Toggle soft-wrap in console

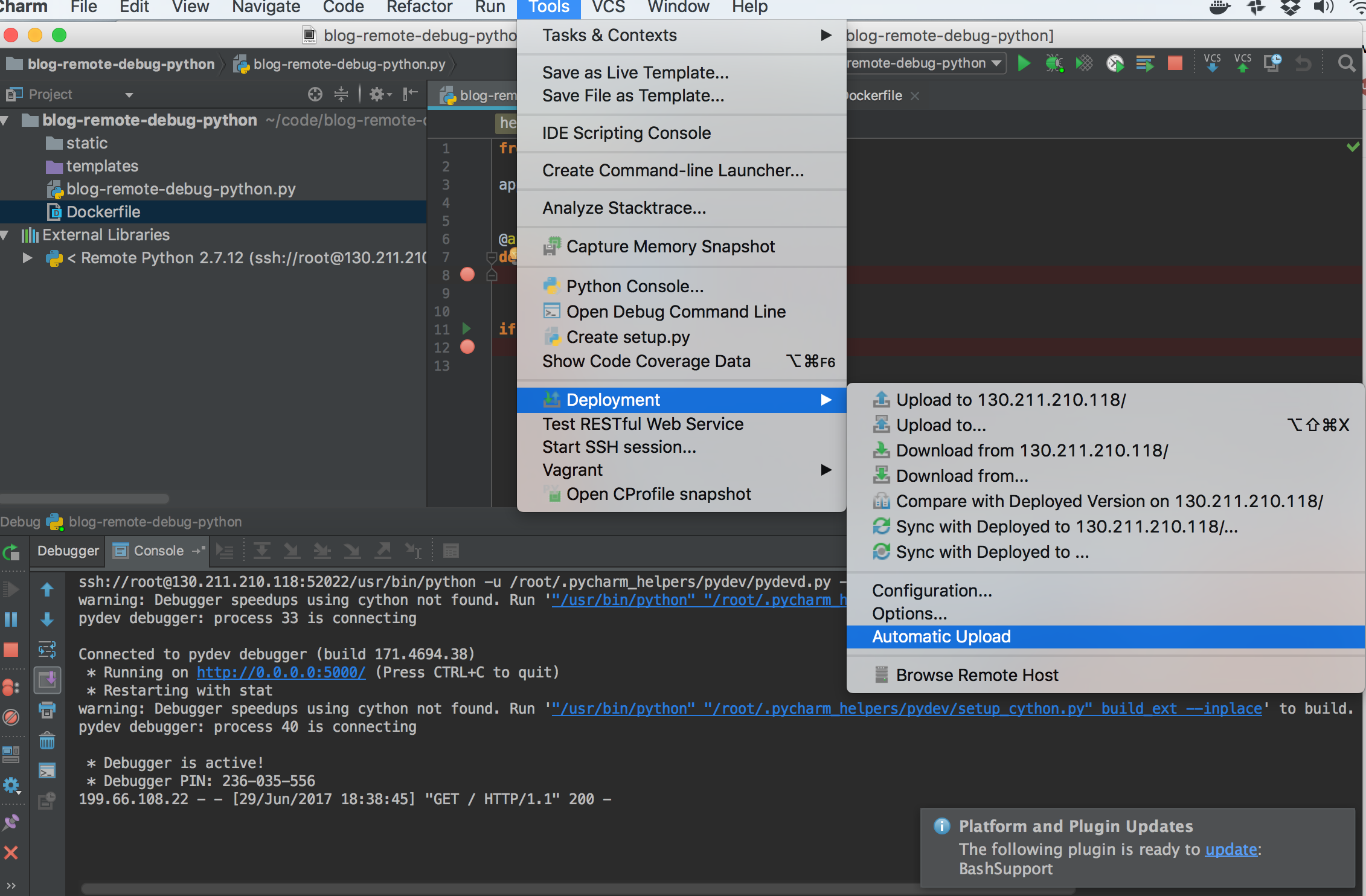click(47, 650)
